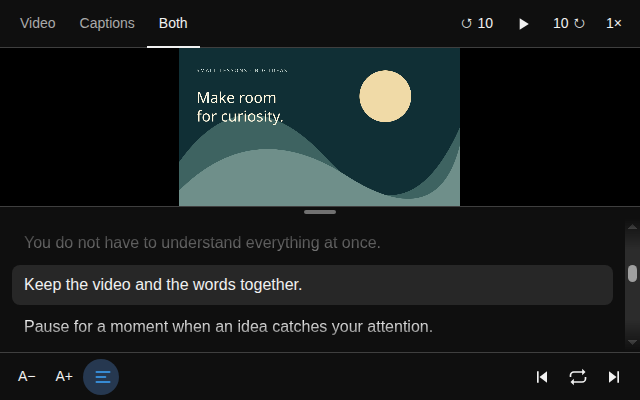Click the pane resize handle below video
Viewport: 640px width, 400px height.
point(320,212)
